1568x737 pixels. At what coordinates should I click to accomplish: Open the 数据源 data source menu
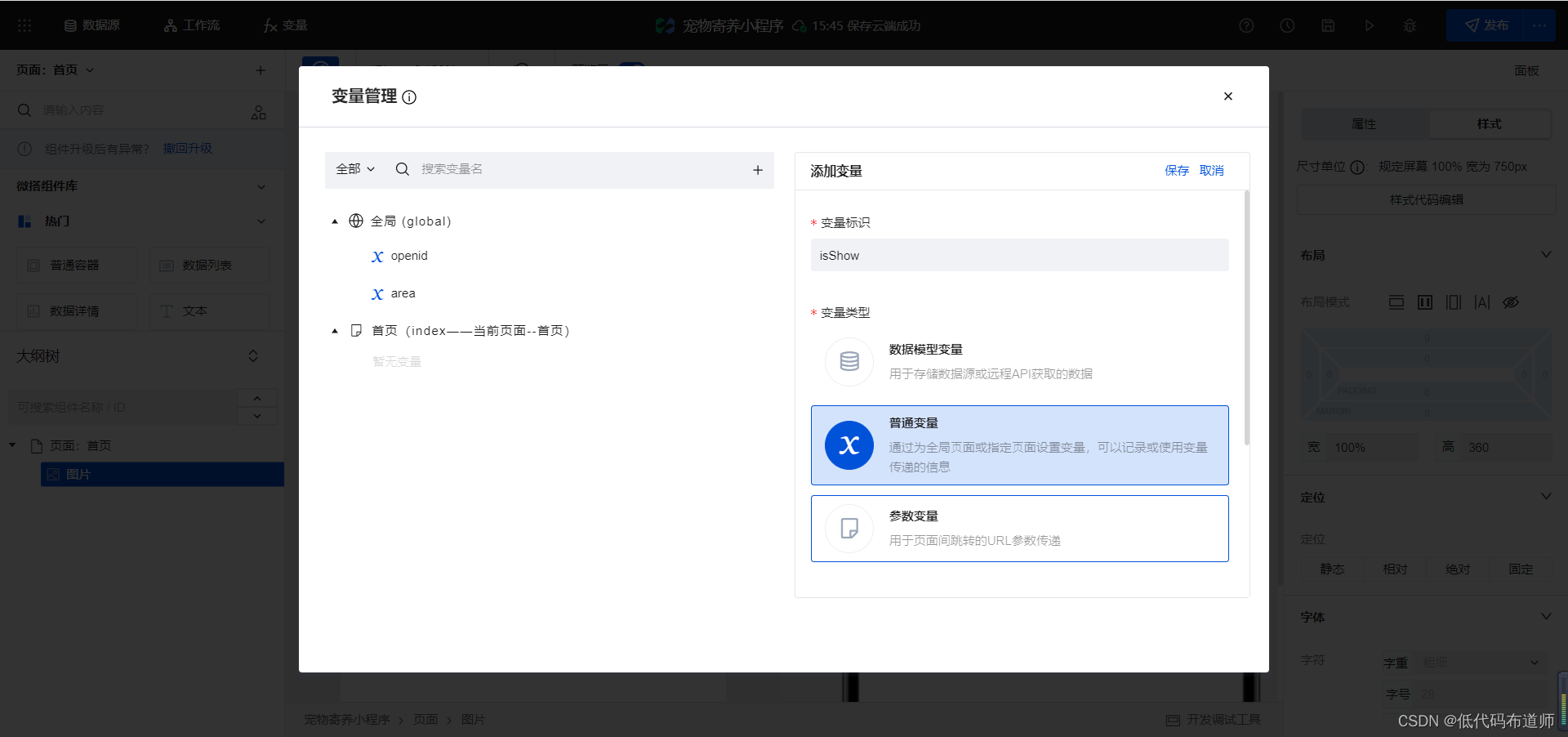92,25
